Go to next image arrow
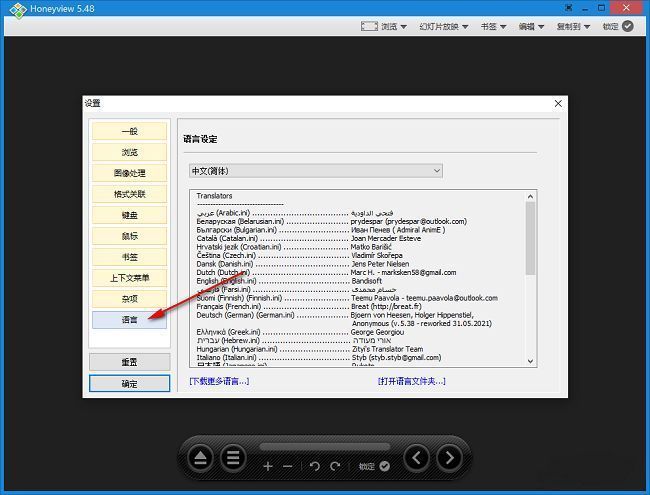This screenshot has width=650, height=495. (x=449, y=459)
